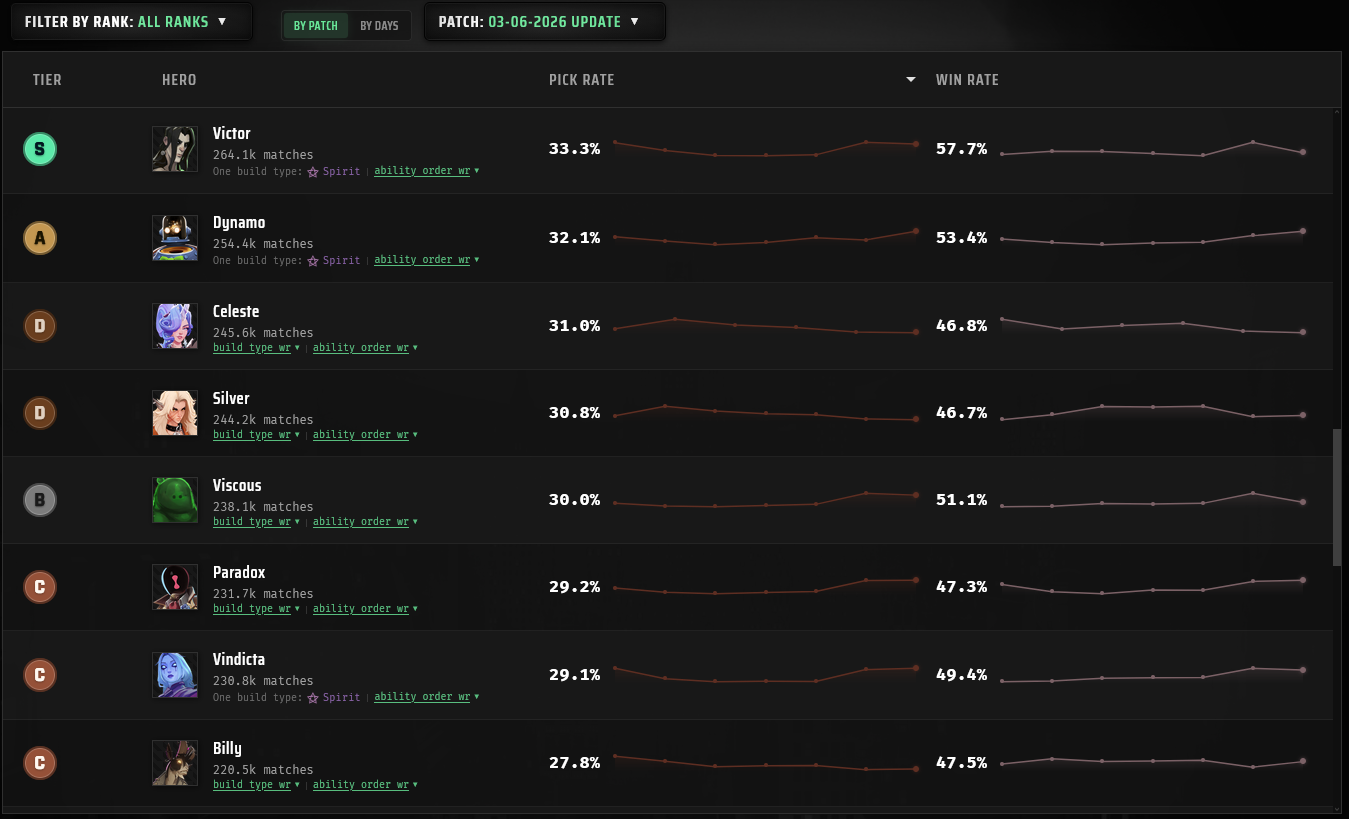Sort table by Pick Rate header
Screen dimensions: 1349x819
(x=582, y=80)
